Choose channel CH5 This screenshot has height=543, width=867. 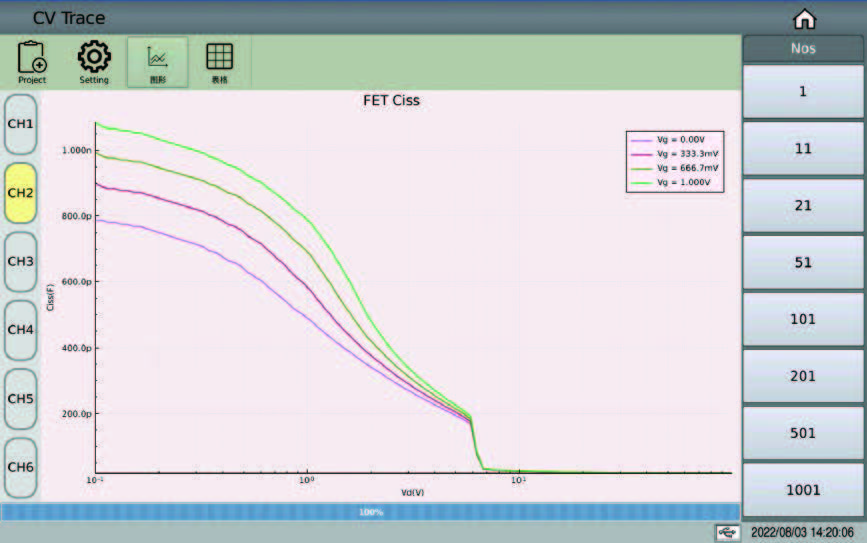21,399
